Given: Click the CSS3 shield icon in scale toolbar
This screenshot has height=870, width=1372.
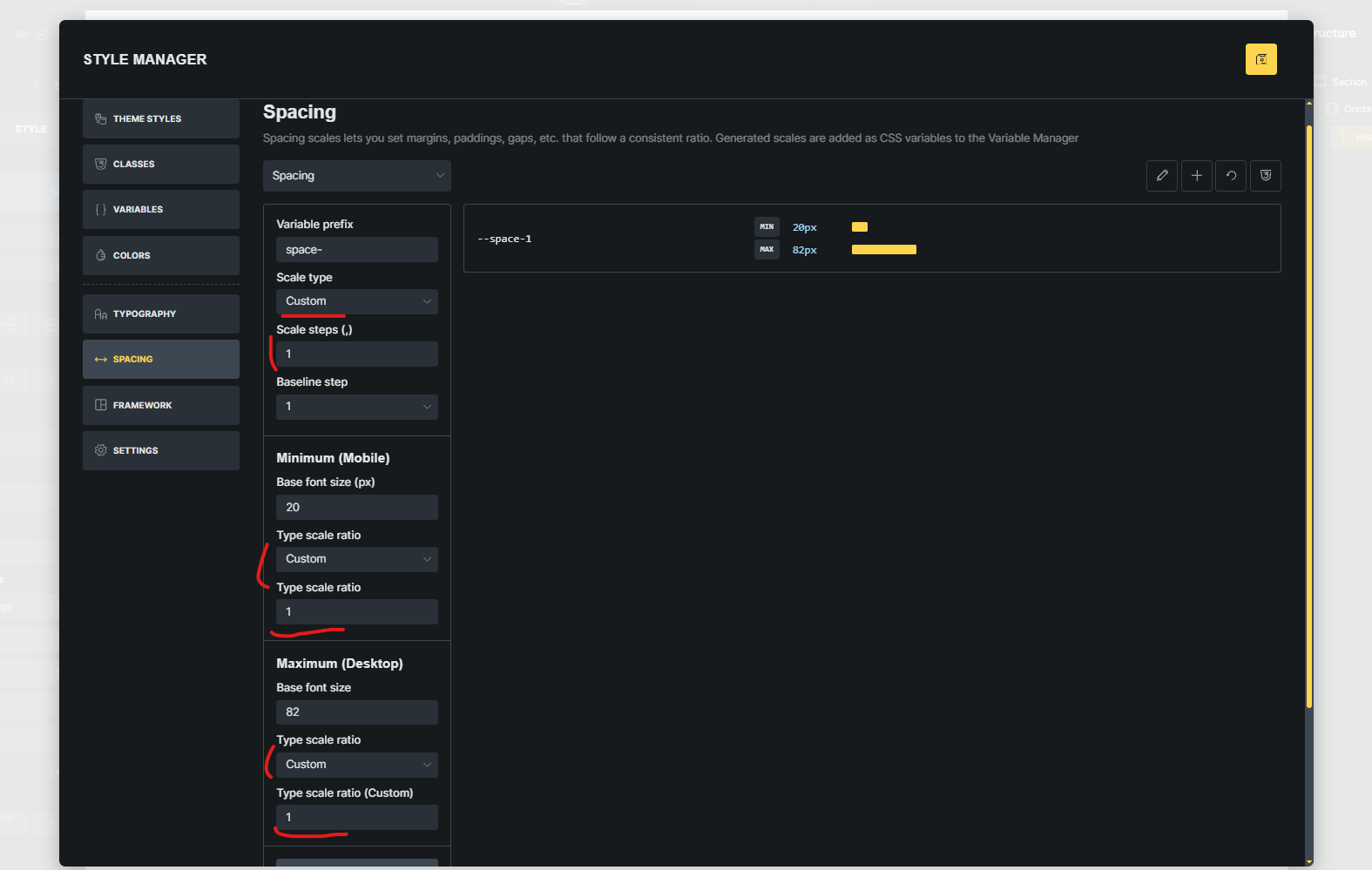Looking at the screenshot, I should click(x=1265, y=176).
